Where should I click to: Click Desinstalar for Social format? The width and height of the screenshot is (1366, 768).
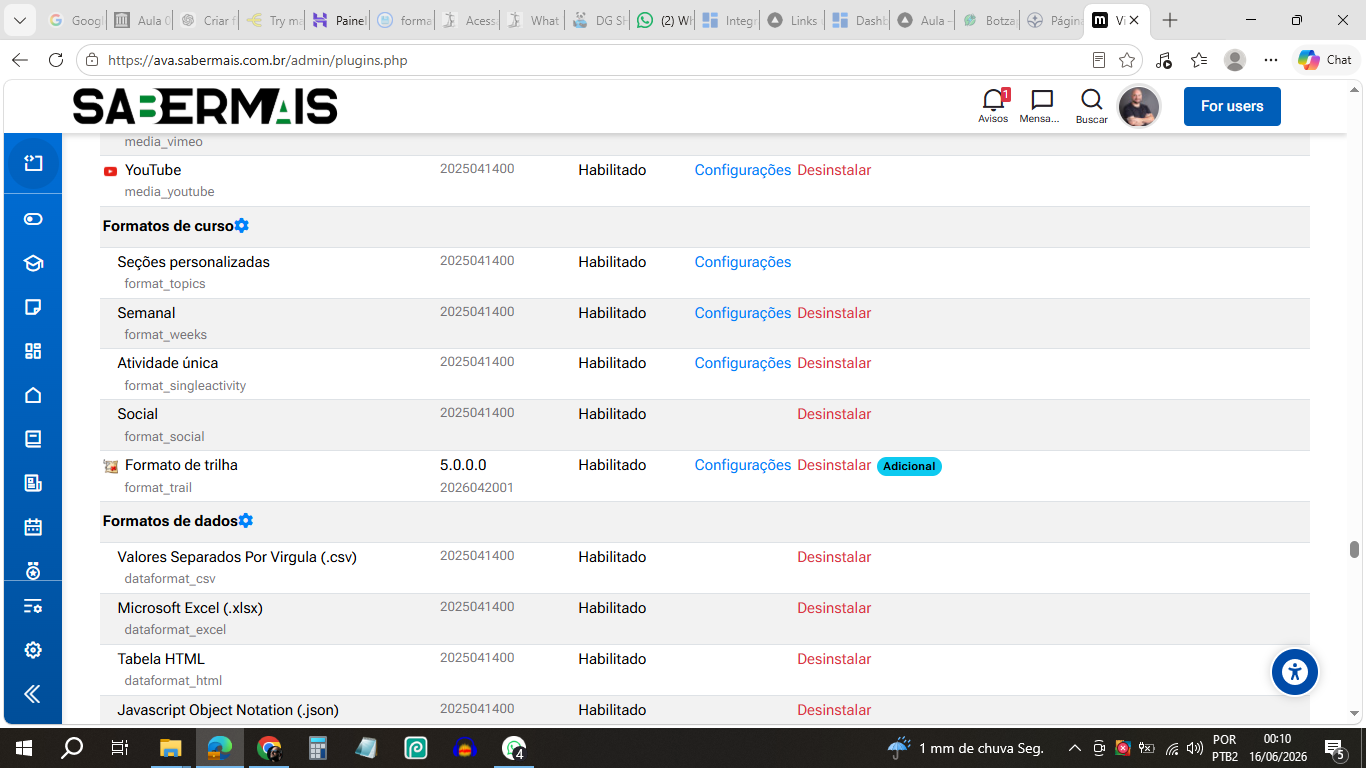834,414
